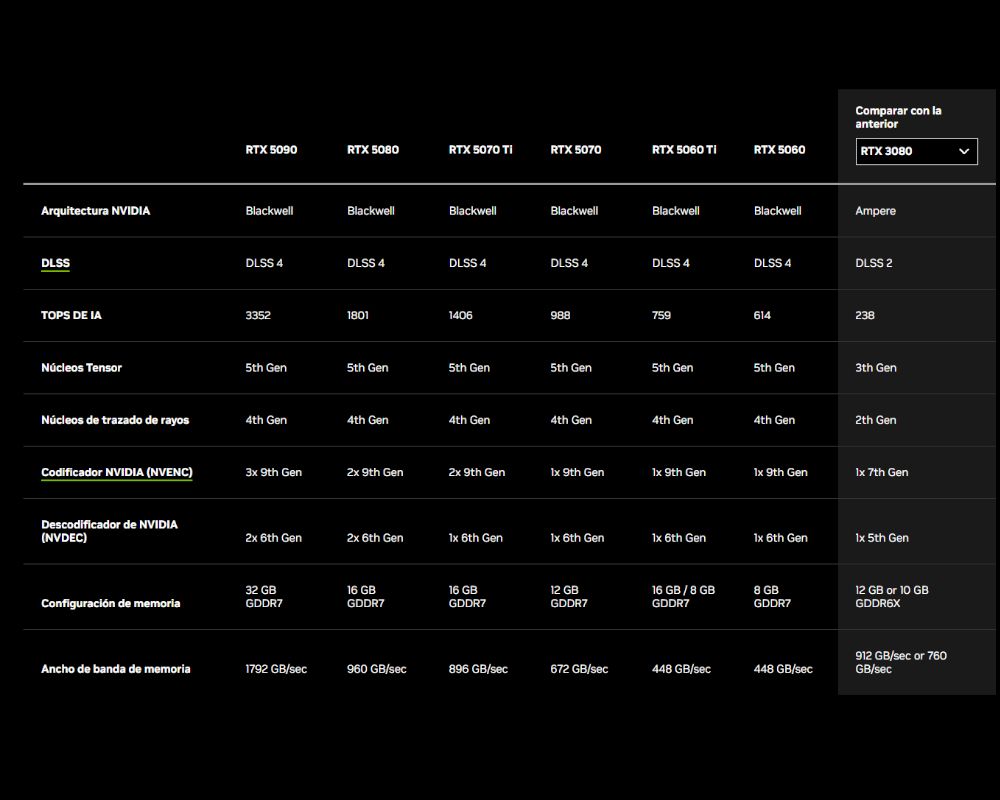Click the Núcleos Tensor row label
Viewport: 1000px width, 800px height.
pos(81,367)
